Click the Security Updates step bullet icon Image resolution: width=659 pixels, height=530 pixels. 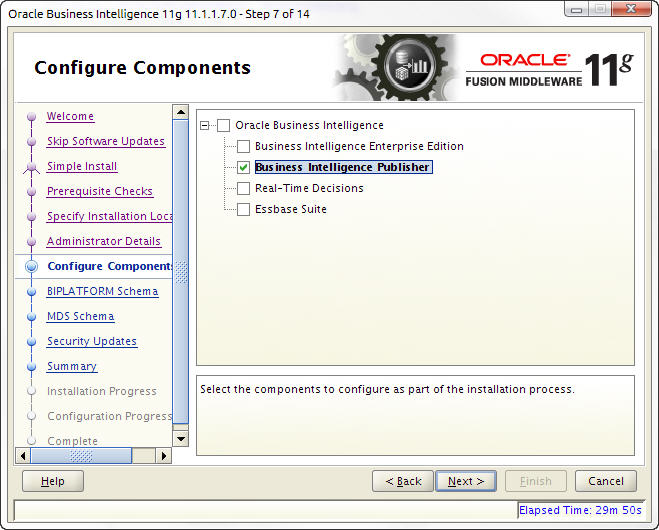pos(32,341)
